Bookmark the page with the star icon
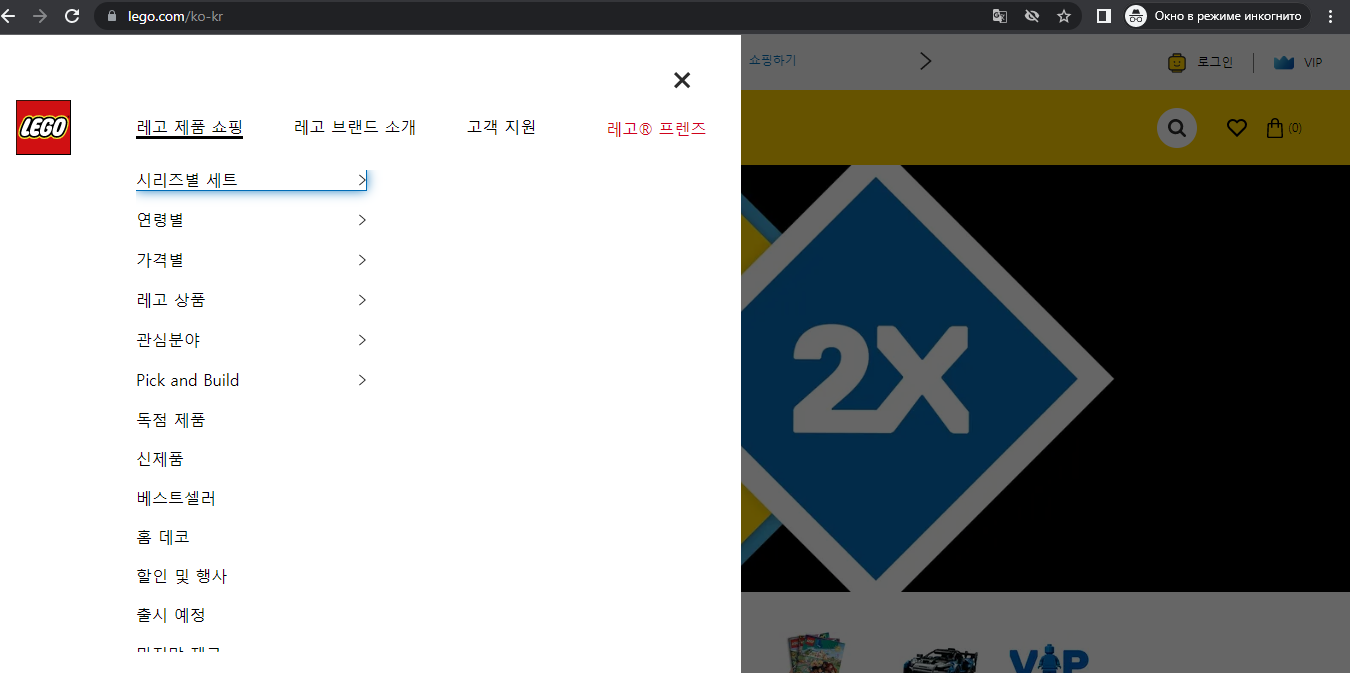 pyautogui.click(x=1064, y=16)
